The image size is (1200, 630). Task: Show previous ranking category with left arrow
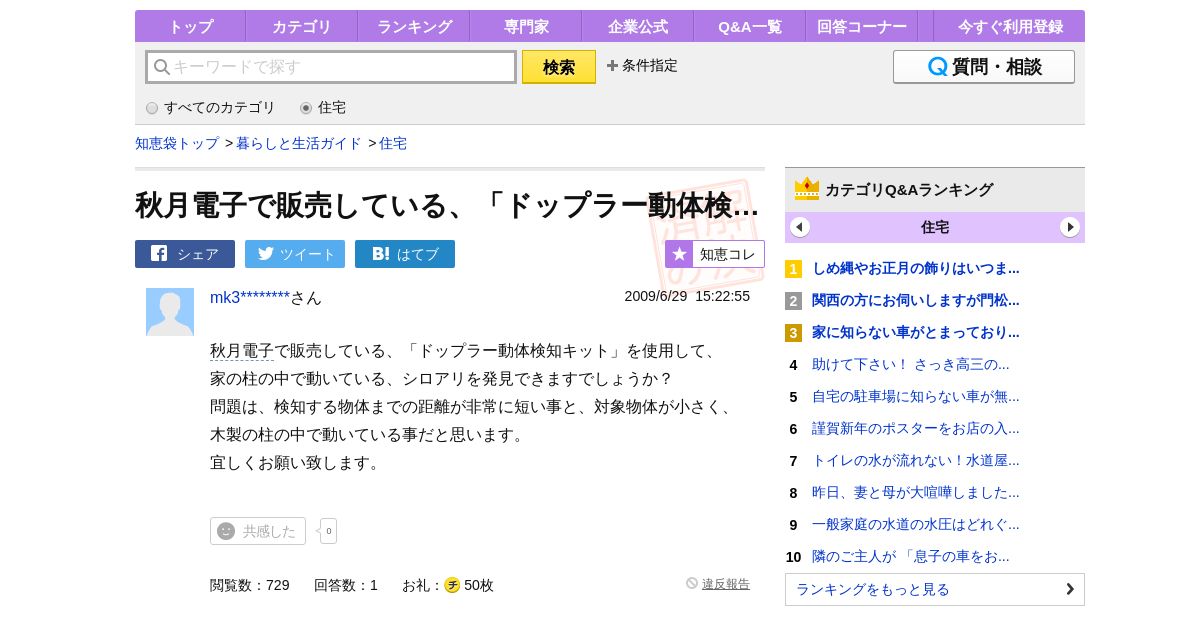pyautogui.click(x=800, y=227)
